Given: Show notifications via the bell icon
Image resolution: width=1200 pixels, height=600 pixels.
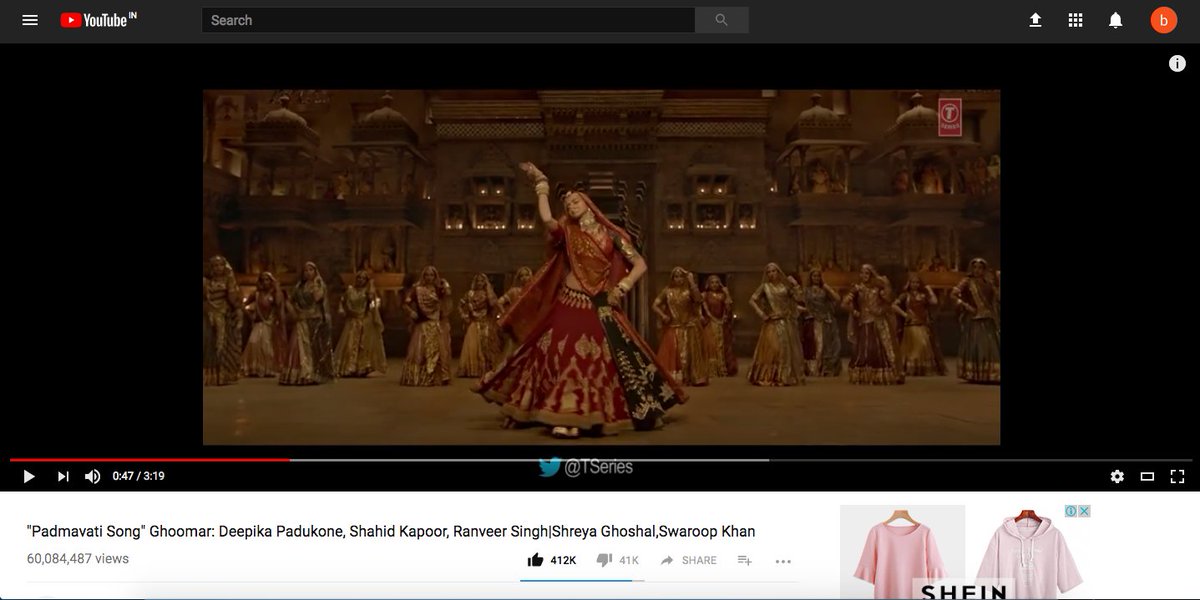Looking at the screenshot, I should pyautogui.click(x=1116, y=20).
